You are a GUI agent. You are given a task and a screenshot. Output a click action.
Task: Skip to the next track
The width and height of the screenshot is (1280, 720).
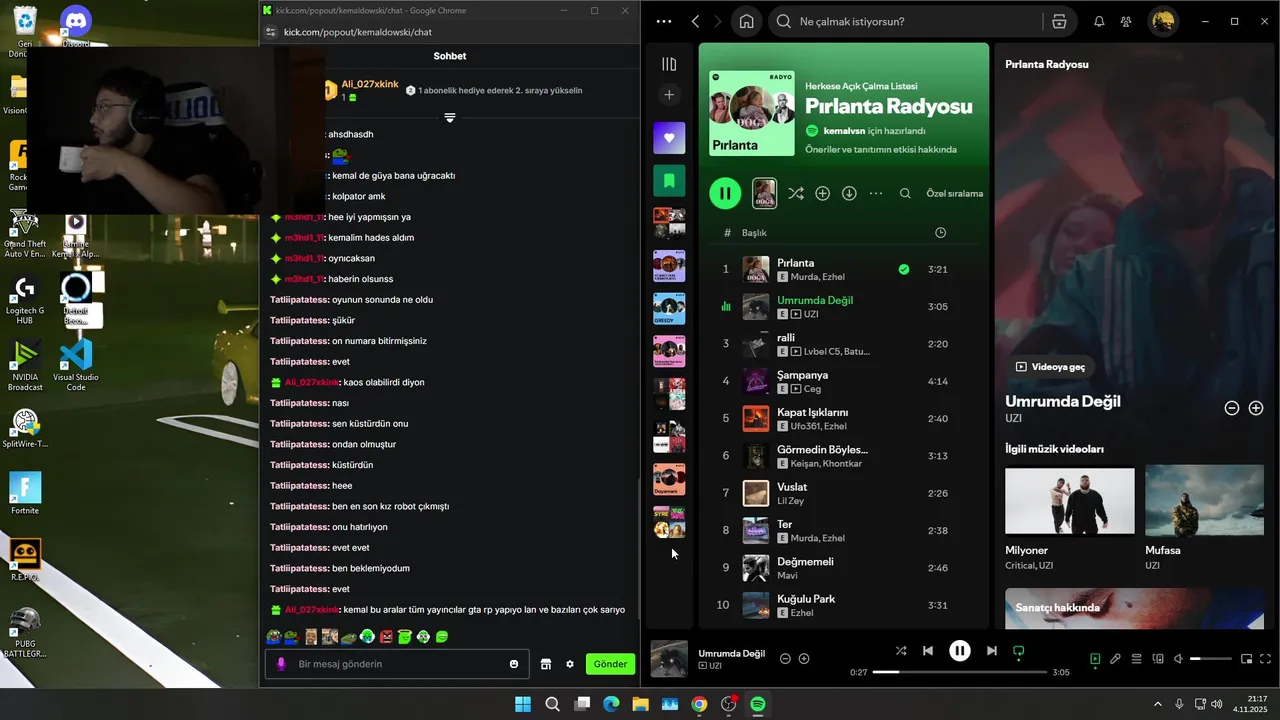coord(991,651)
